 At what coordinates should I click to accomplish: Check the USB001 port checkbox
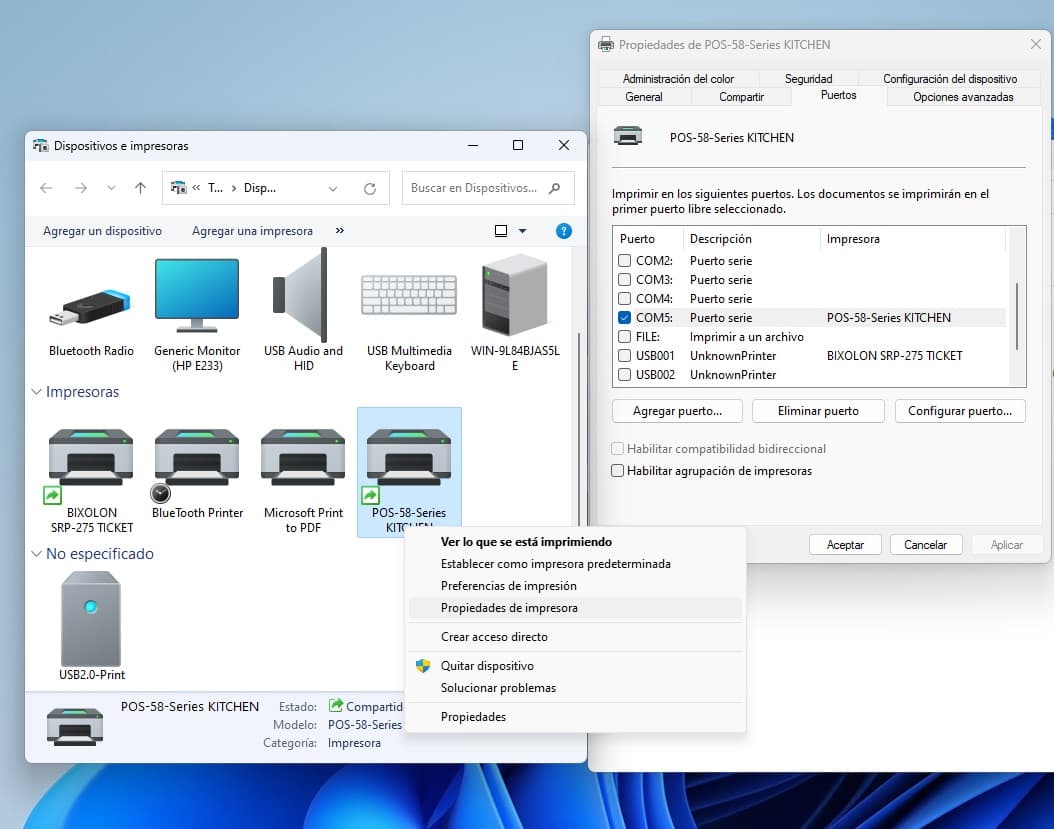pos(624,356)
